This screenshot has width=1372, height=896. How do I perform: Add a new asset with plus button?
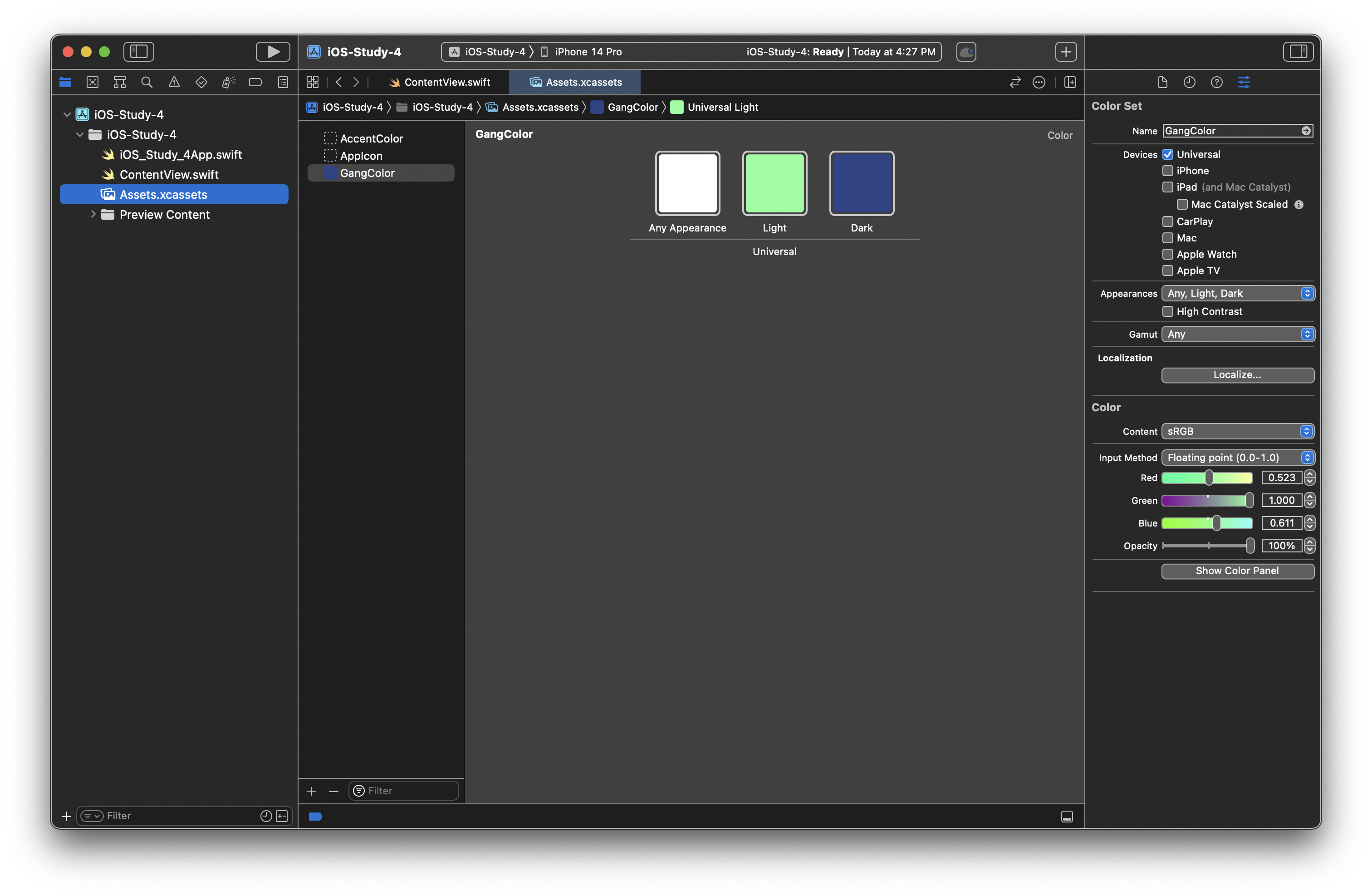312,791
